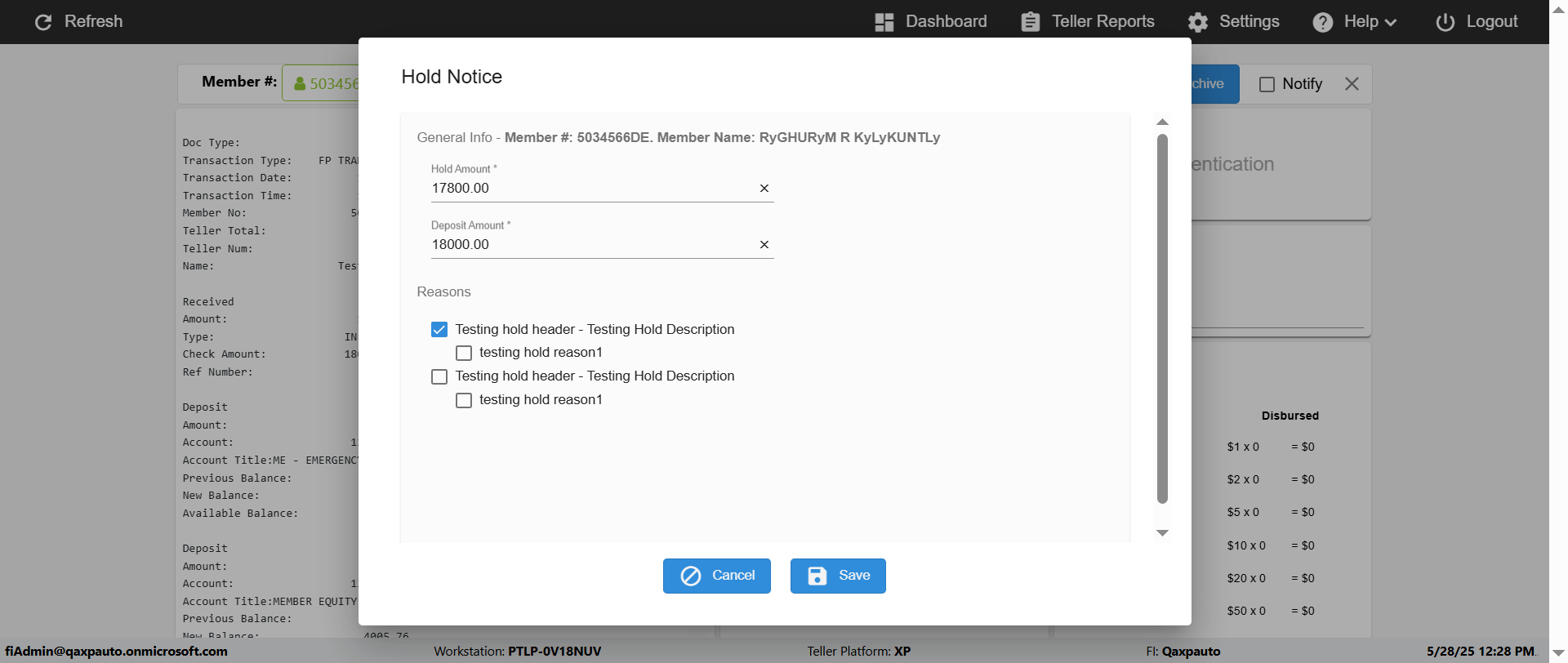This screenshot has height=663, width=1568.
Task: Click the Help question mark icon
Action: click(x=1322, y=22)
